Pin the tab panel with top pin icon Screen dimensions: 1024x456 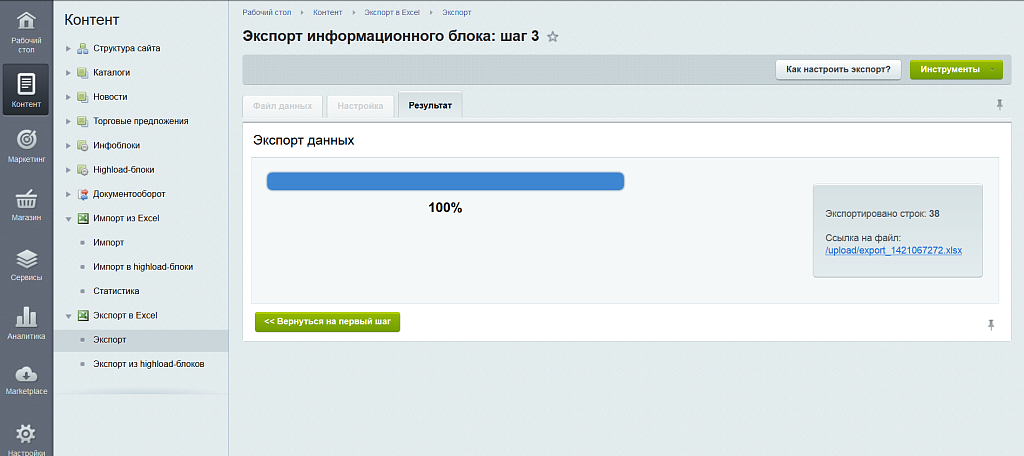pos(998,105)
